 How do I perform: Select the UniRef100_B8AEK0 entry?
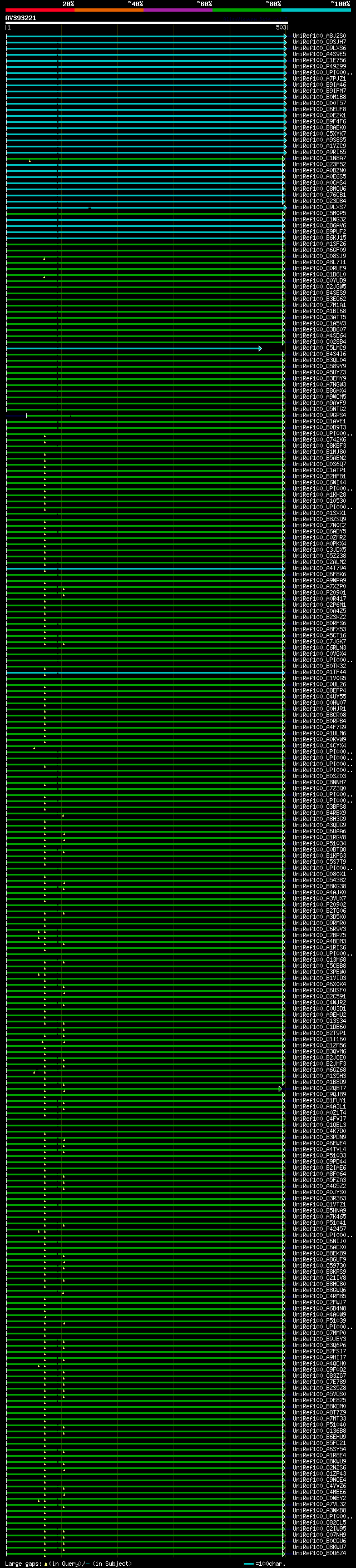[x=319, y=128]
